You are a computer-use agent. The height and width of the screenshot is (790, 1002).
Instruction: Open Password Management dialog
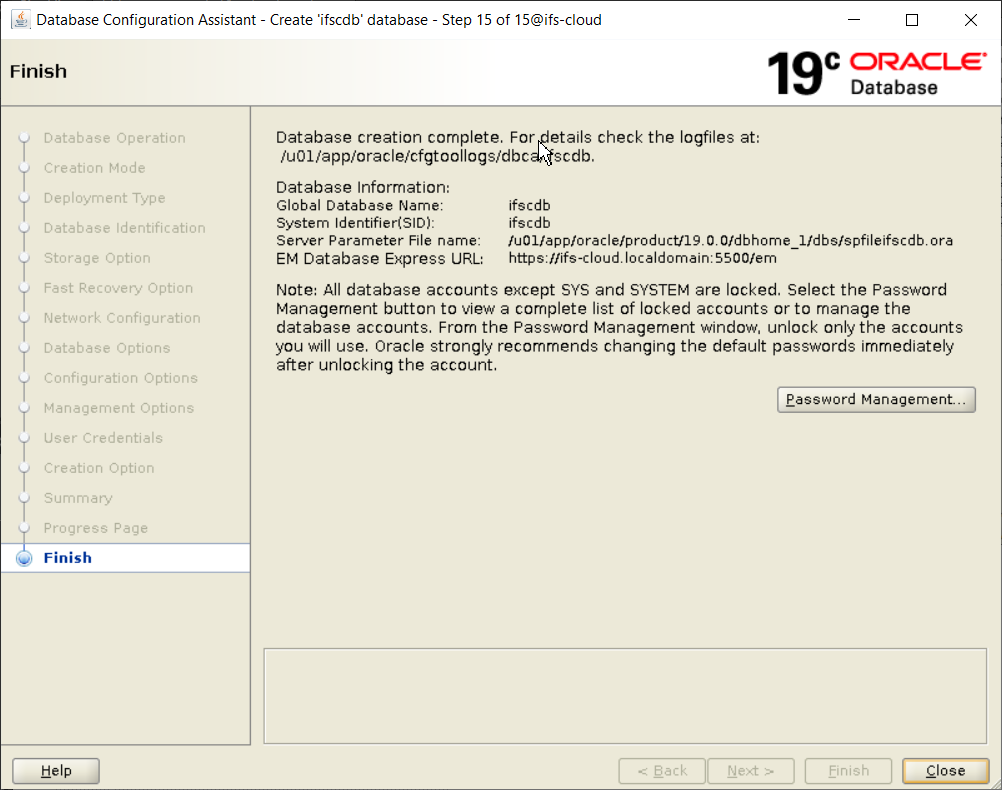(876, 399)
